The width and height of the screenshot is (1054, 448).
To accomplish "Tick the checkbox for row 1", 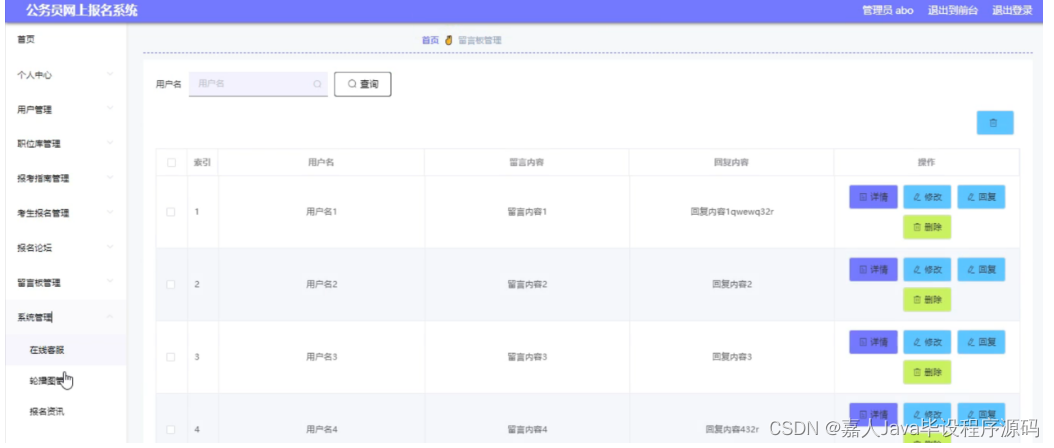I will tap(171, 212).
